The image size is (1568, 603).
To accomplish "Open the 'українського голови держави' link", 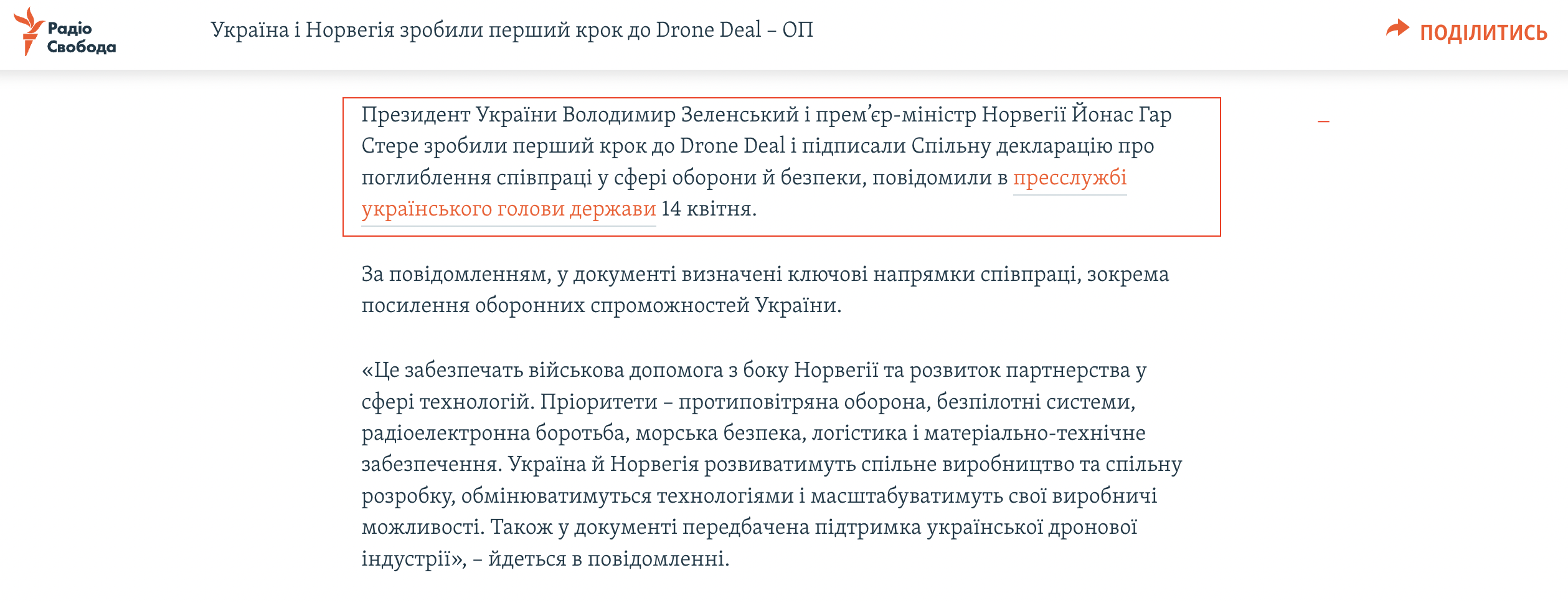I will click(509, 209).
